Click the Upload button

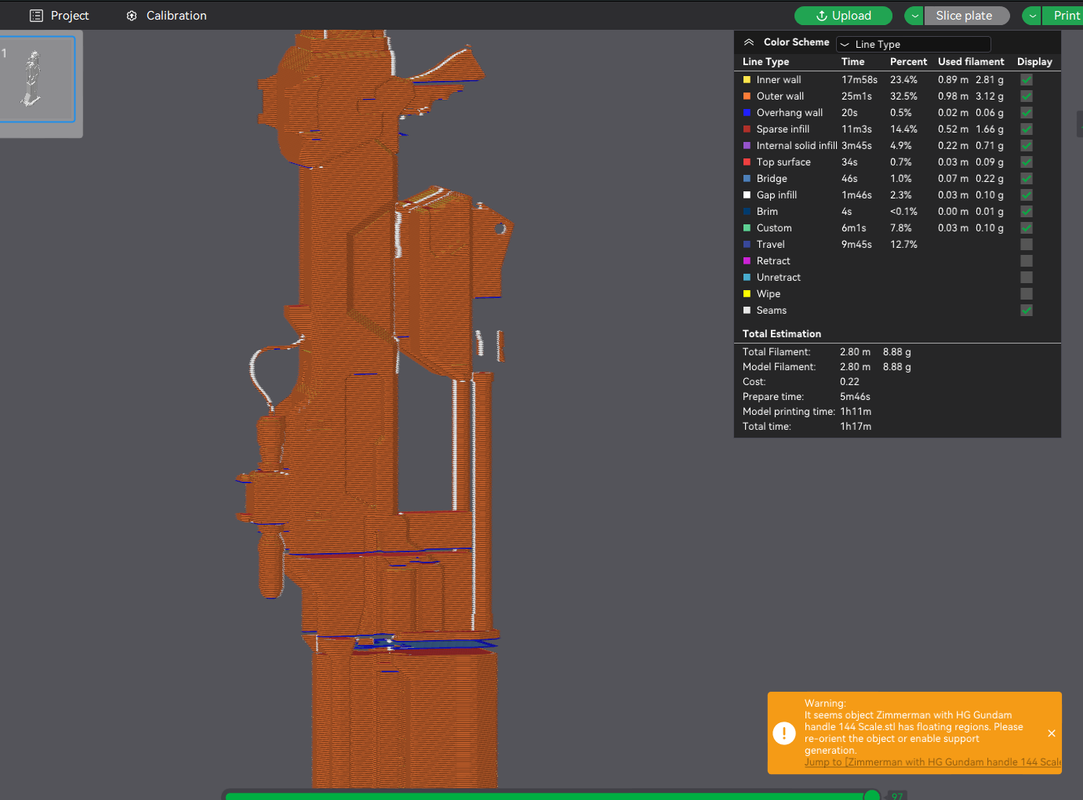[843, 15]
